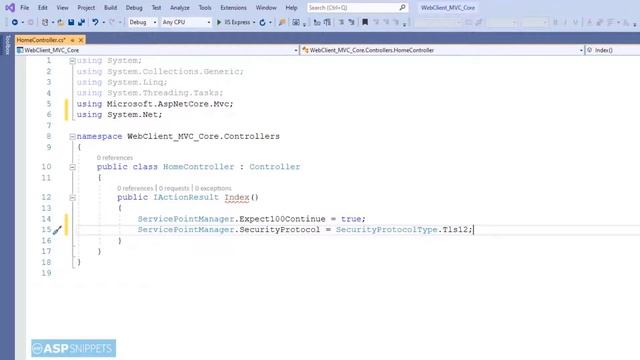Click the Open File folder icon

coord(60,22)
